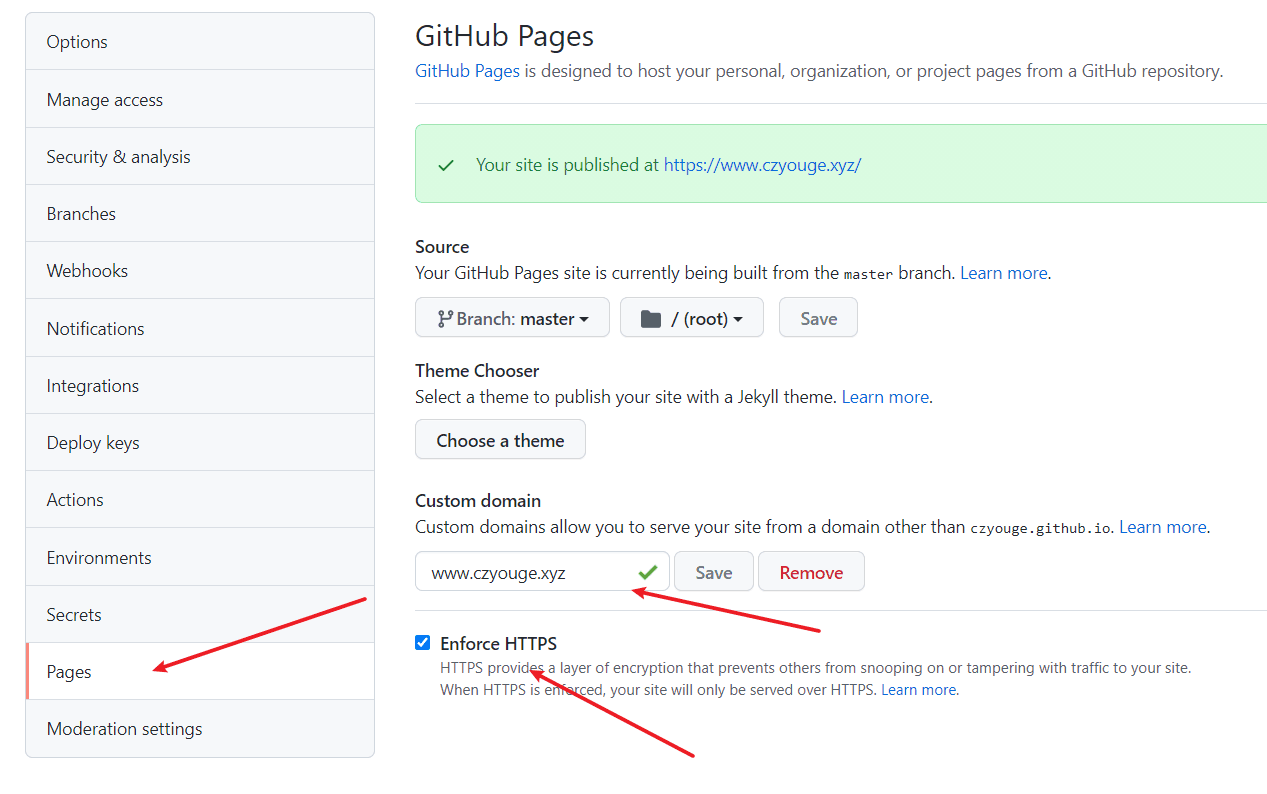Click Learn more link under Source
Screen dimensions: 1267x794
tap(1004, 273)
